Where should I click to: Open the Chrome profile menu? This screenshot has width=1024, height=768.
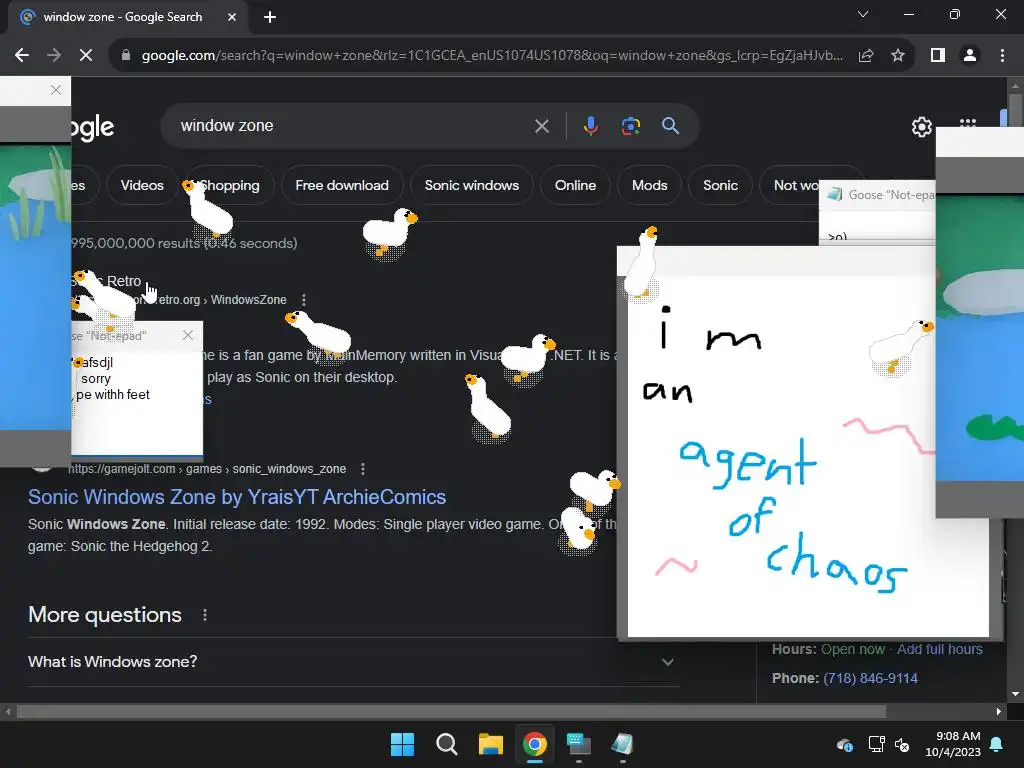click(970, 56)
